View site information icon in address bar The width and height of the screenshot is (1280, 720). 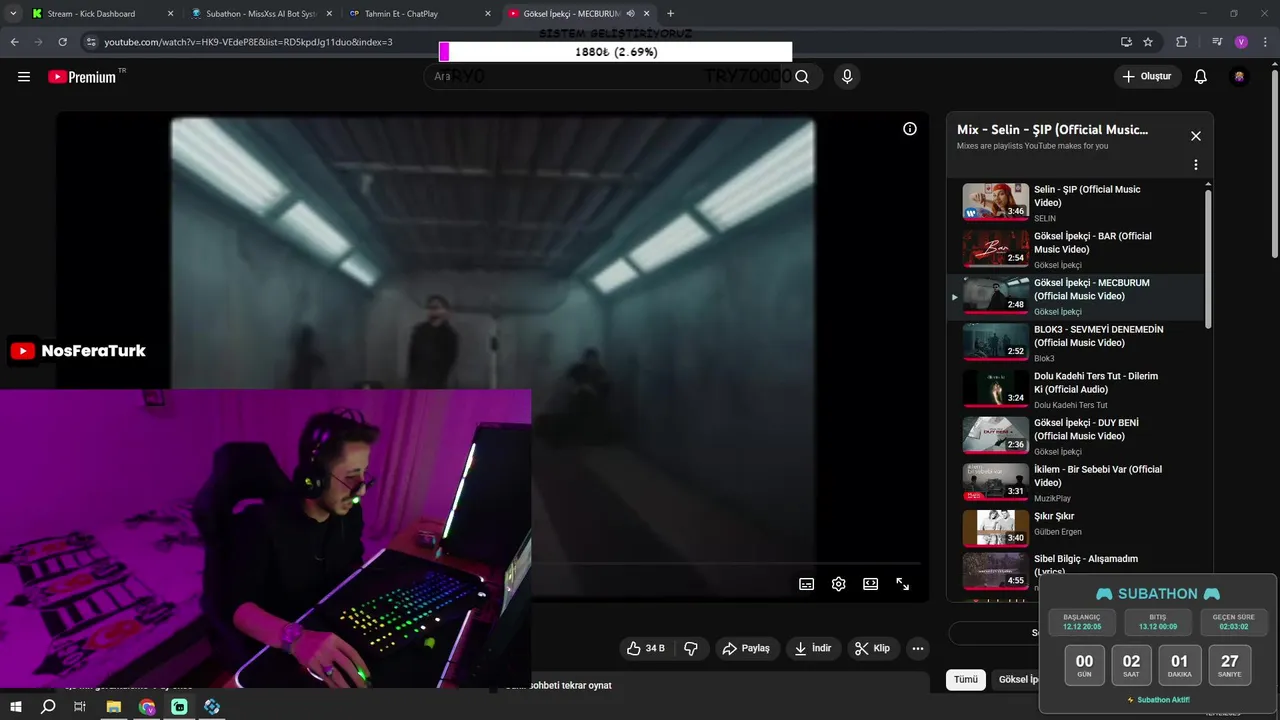91,42
